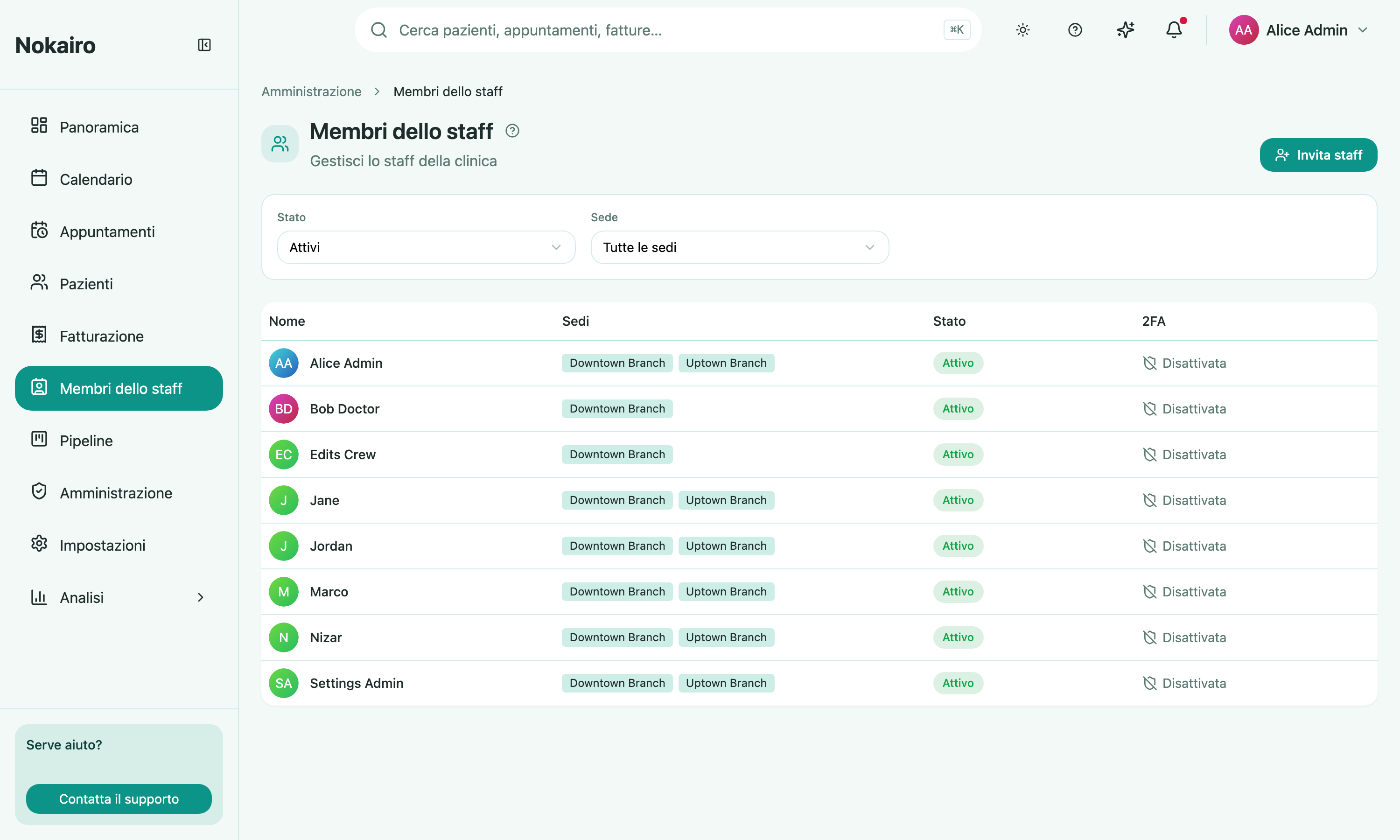Image resolution: width=1400 pixels, height=840 pixels.
Task: Open the Settings Admin staff name
Action: pyautogui.click(x=357, y=683)
